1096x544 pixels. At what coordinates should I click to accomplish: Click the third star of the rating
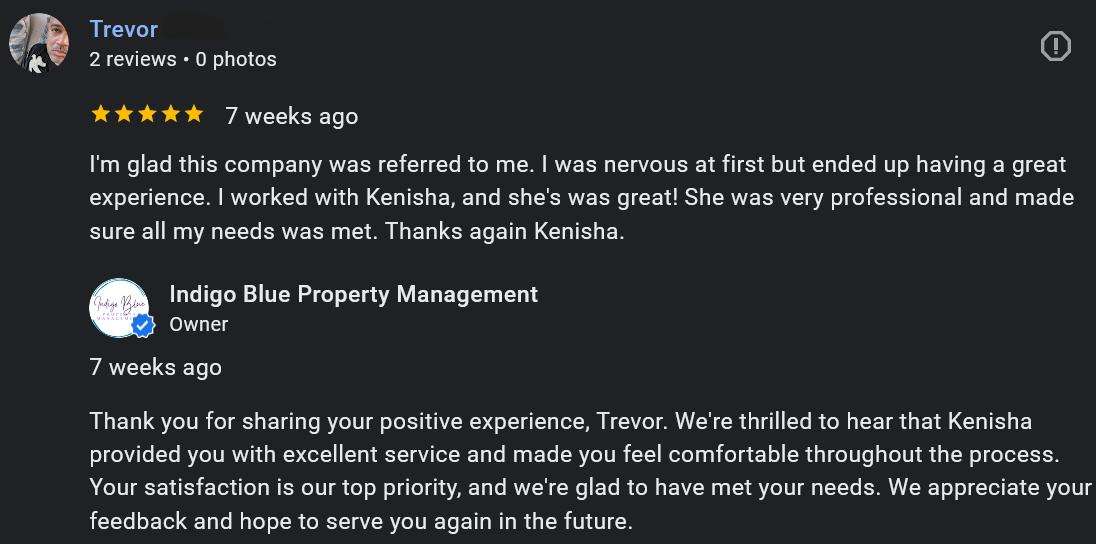(x=147, y=115)
